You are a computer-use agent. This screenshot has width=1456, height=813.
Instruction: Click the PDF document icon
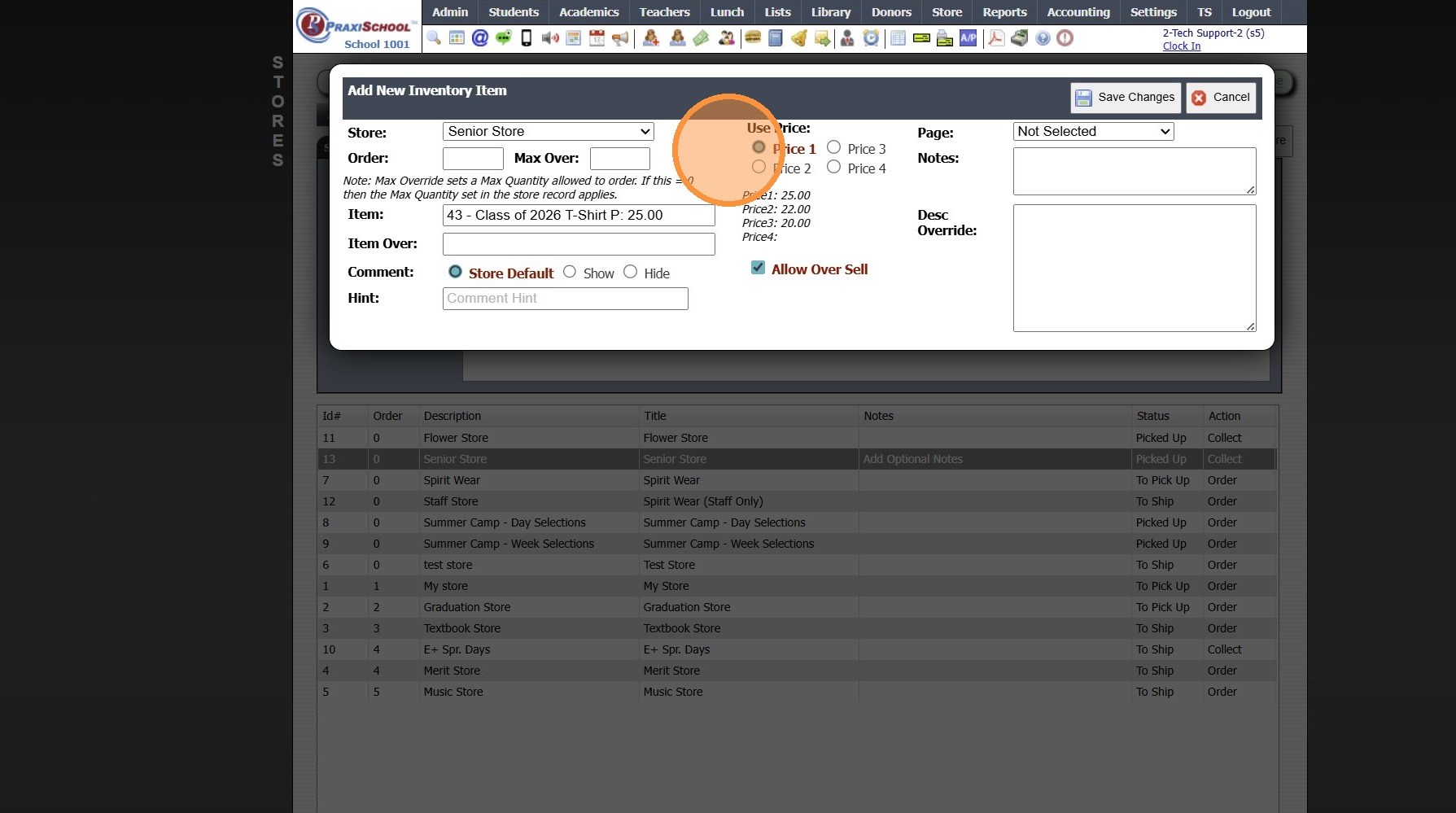(996, 38)
